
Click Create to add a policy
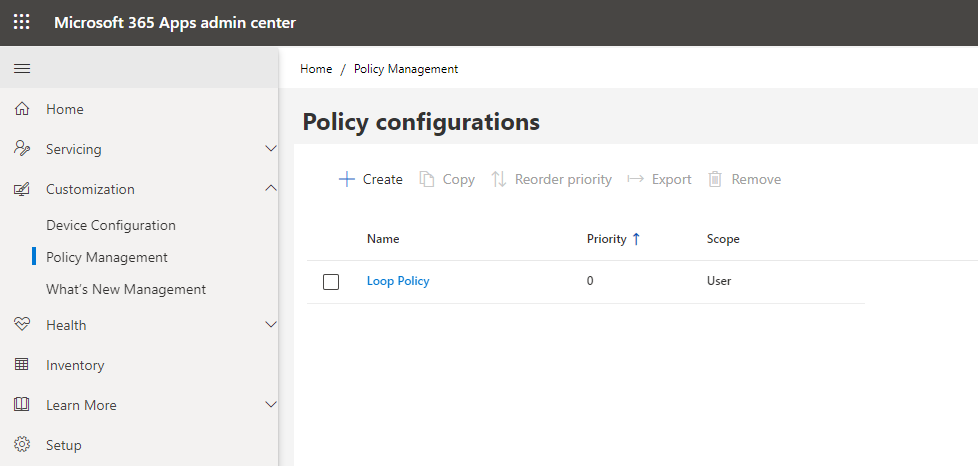coord(383,179)
